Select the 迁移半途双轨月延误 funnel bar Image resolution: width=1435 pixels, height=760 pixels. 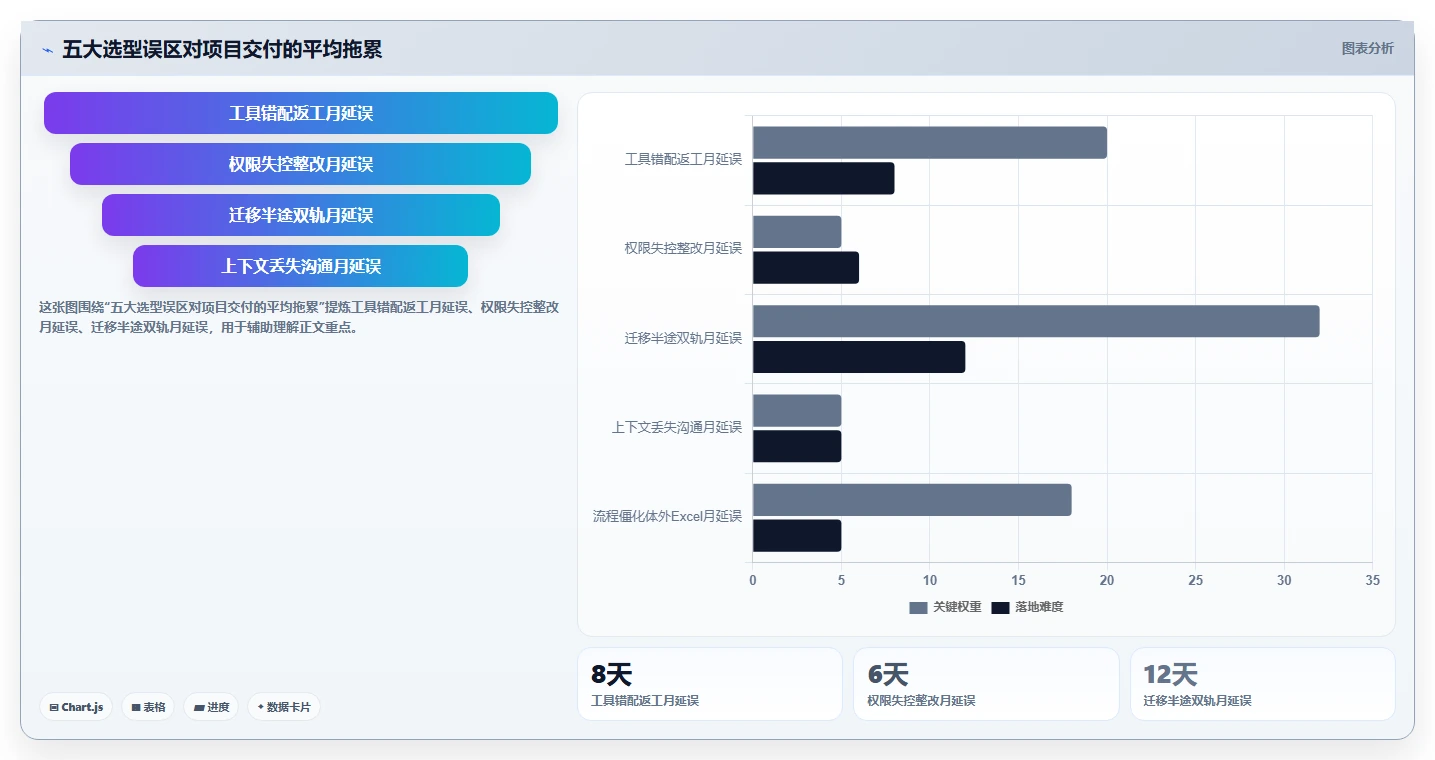click(301, 215)
